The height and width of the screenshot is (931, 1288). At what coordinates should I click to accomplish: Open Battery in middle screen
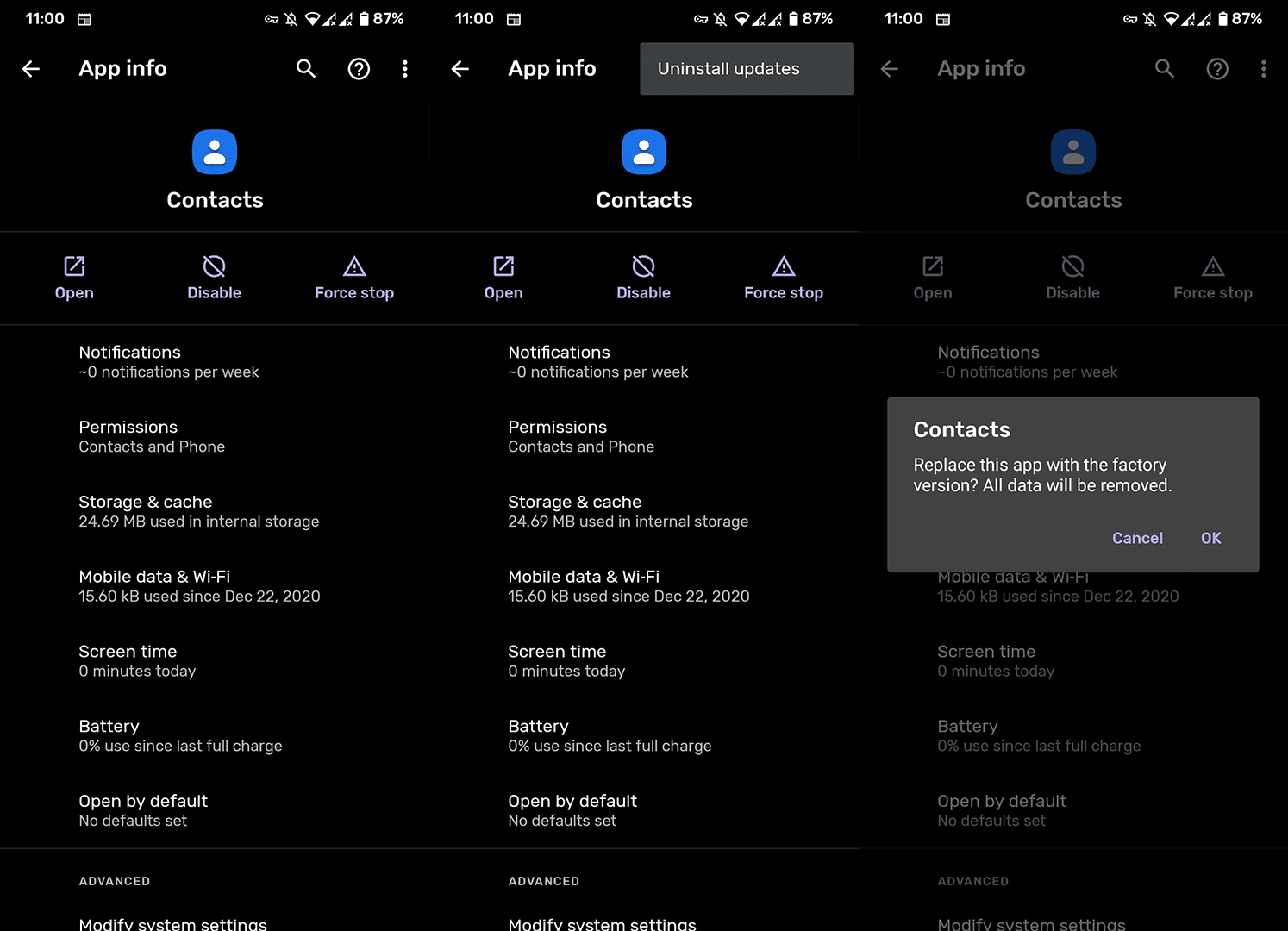644,736
